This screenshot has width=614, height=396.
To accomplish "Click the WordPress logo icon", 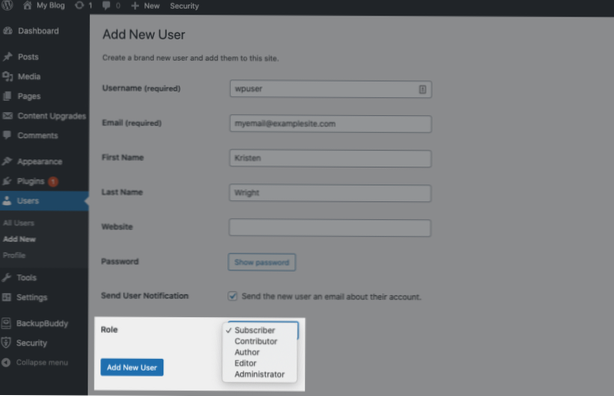I will tap(7, 5).
